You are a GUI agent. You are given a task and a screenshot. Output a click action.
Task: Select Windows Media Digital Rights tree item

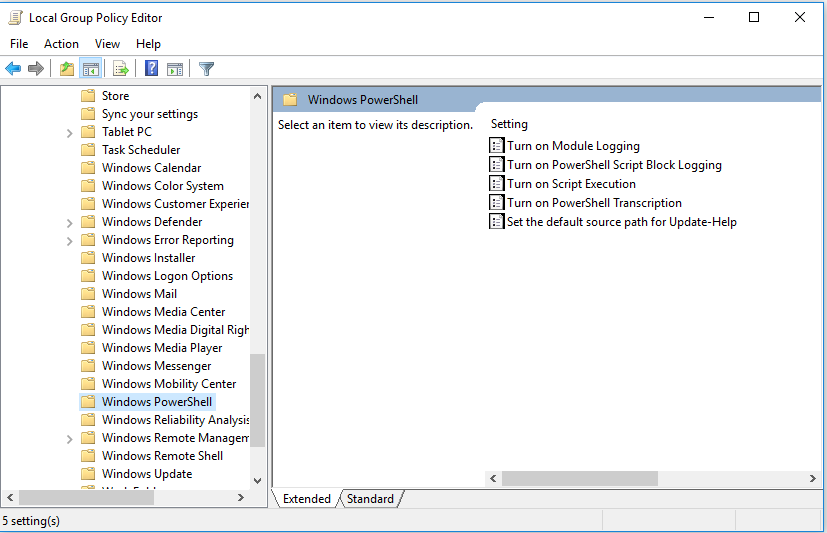coord(175,330)
